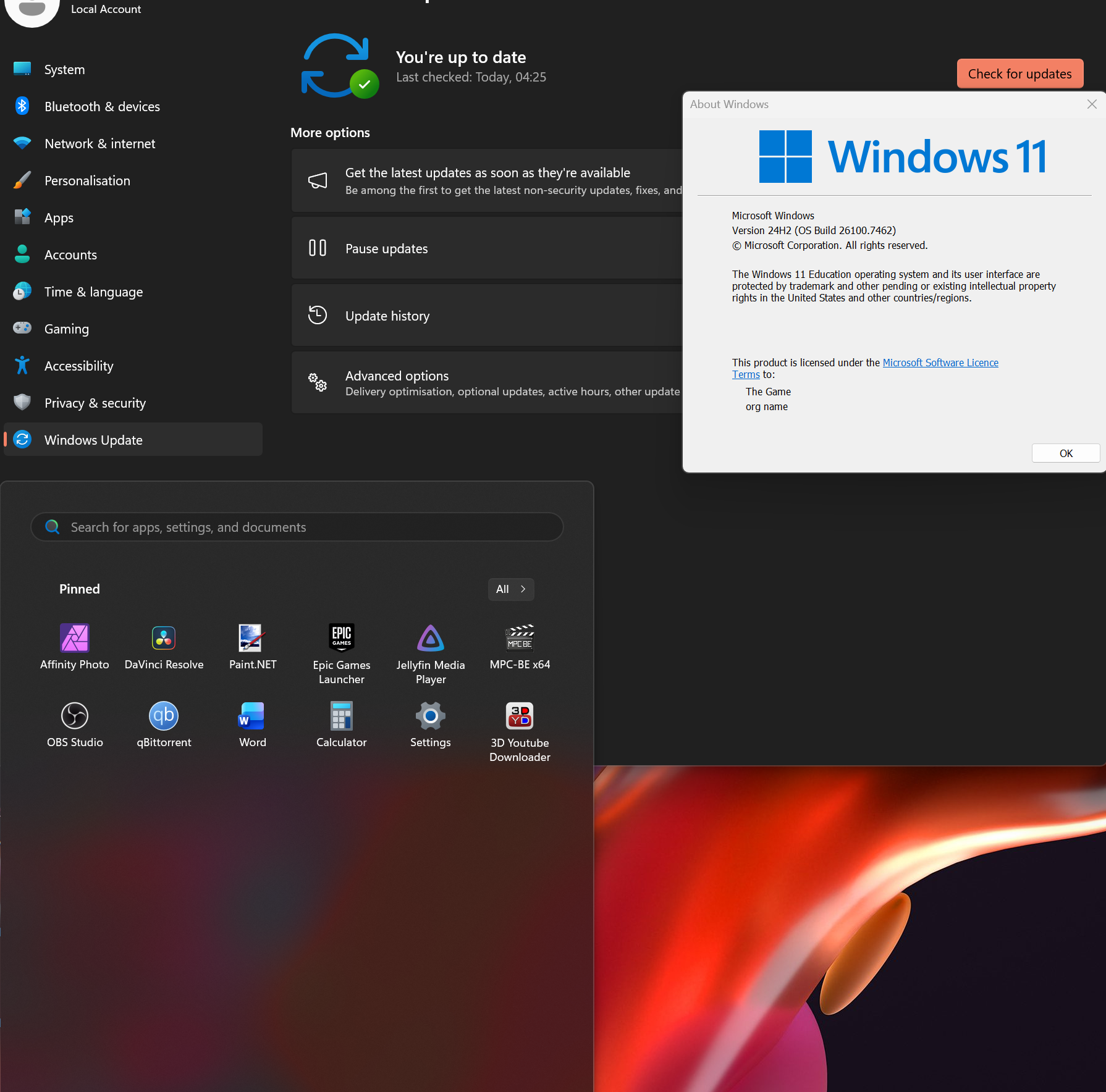The image size is (1106, 1092).
Task: Launch qBittorrent
Action: 164,724
